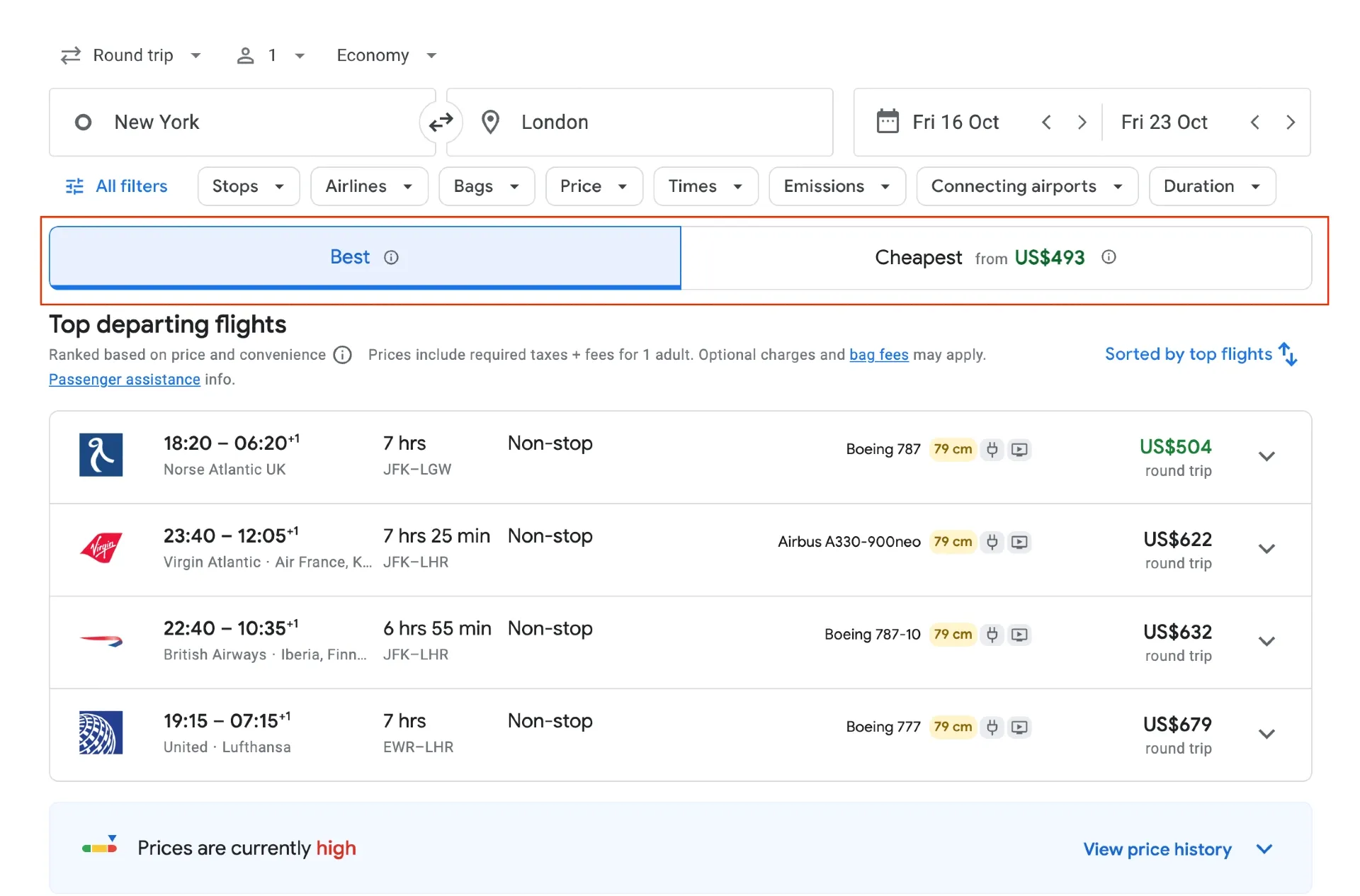The image size is (1360, 896).
Task: Click the swap origin and destination icon
Action: tap(441, 123)
